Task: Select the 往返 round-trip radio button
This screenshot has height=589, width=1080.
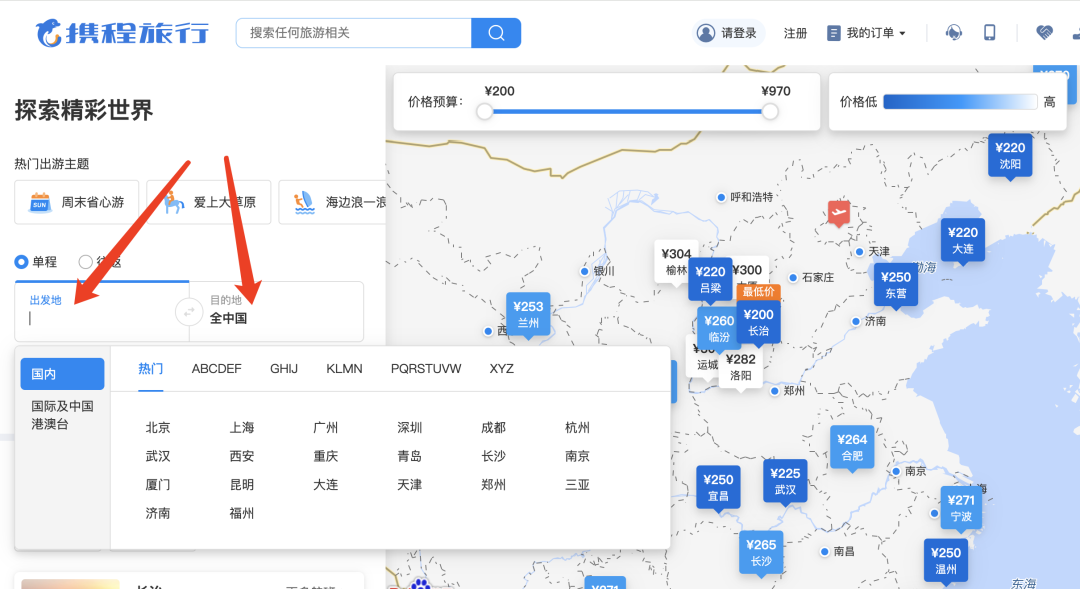Action: tap(86, 262)
